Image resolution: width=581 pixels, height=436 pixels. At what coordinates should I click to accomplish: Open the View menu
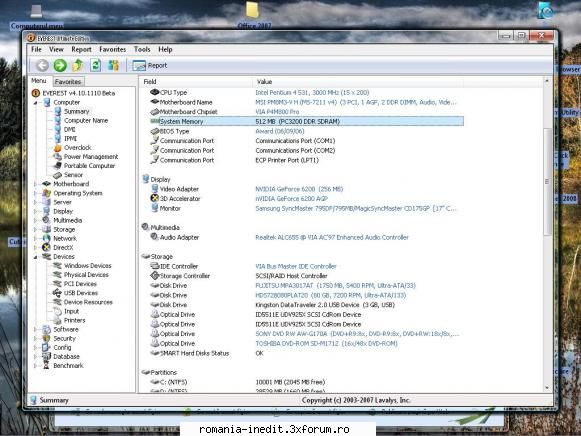click(56, 49)
